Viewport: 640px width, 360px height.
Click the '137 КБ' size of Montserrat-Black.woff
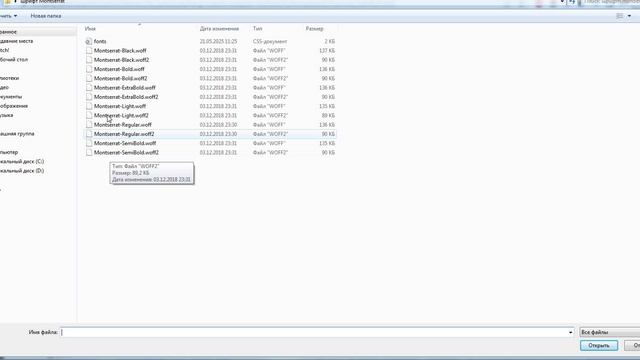[327, 51]
